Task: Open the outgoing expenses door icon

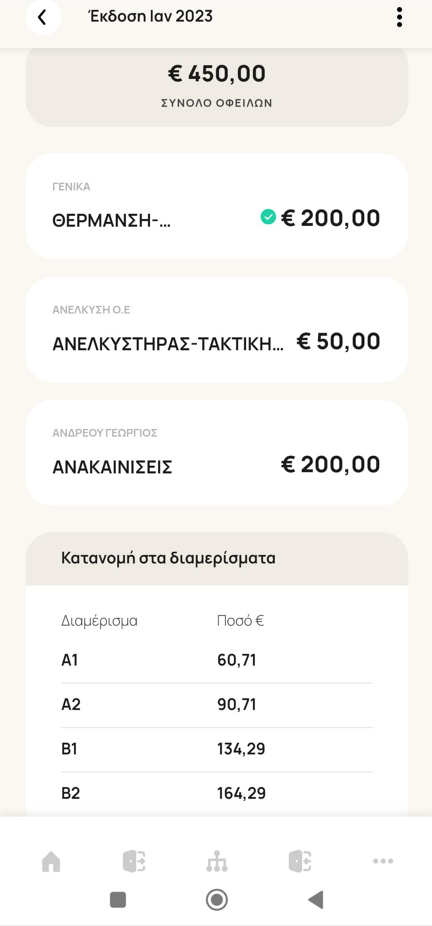Action: tap(134, 862)
